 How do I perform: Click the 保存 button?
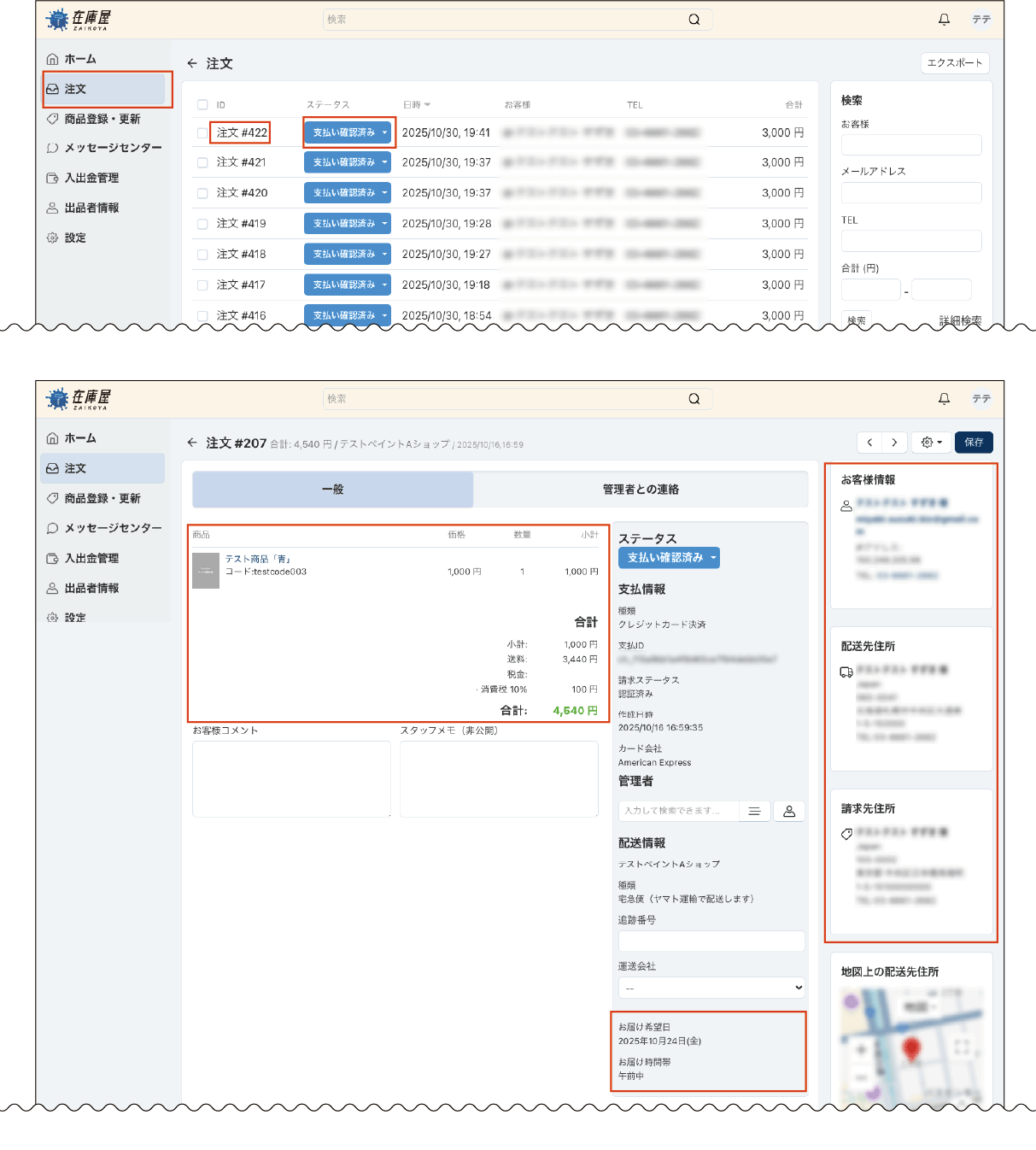(974, 443)
